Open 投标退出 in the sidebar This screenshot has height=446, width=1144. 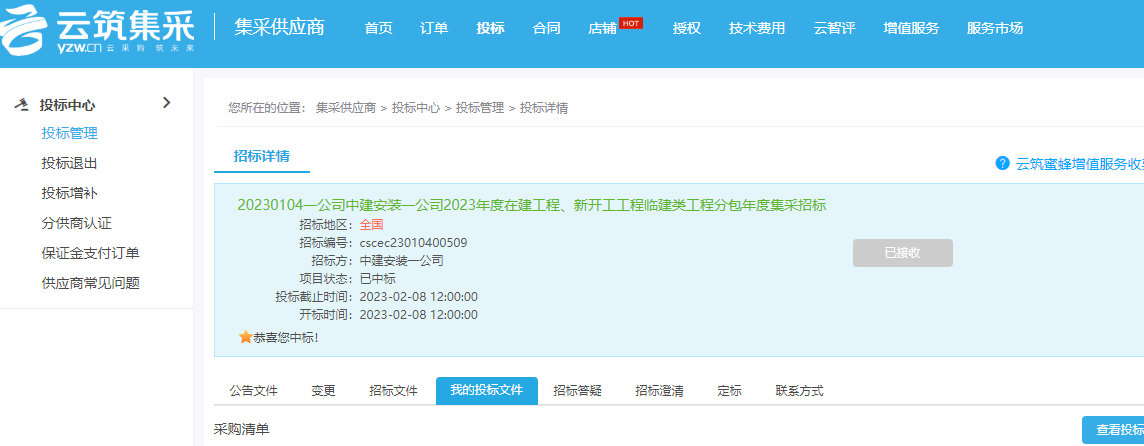point(69,163)
